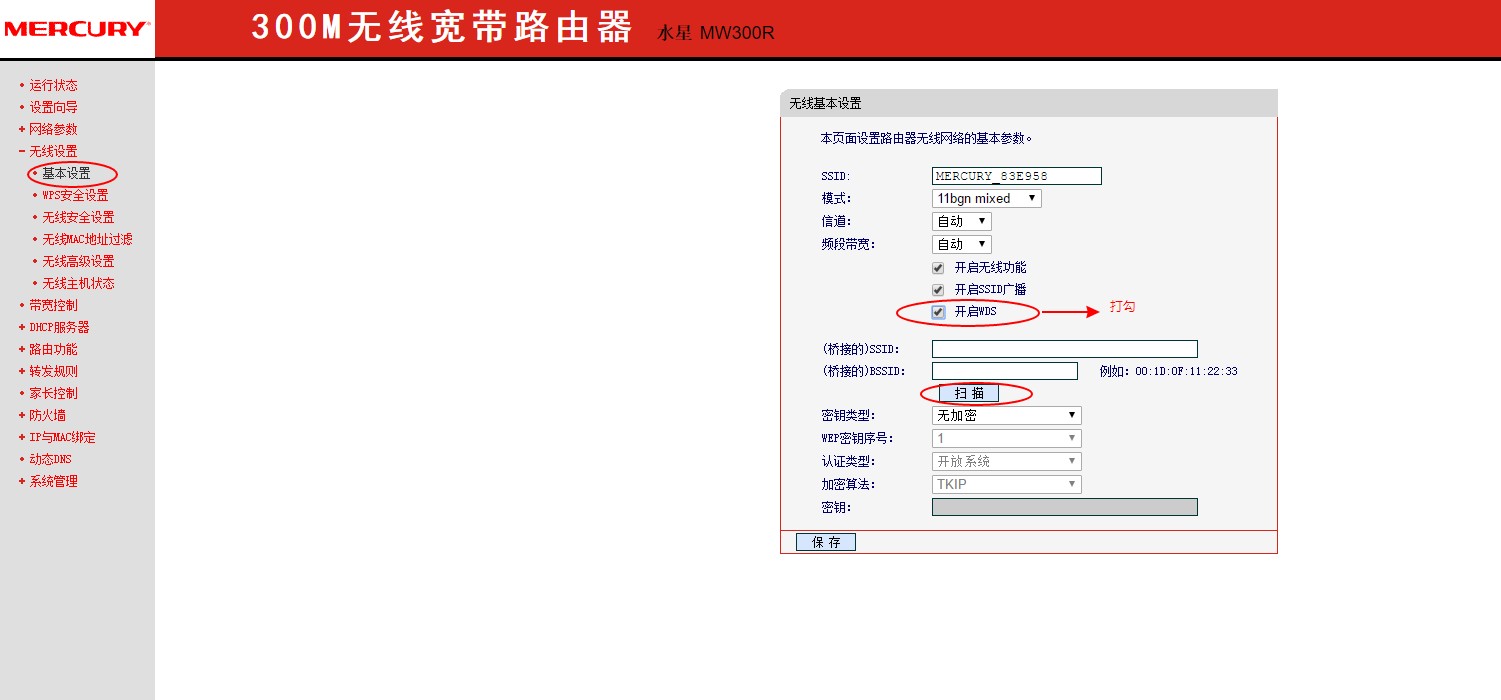The width and height of the screenshot is (1501, 700).
Task: Uncheck 开启无线功能
Action: coord(938,267)
